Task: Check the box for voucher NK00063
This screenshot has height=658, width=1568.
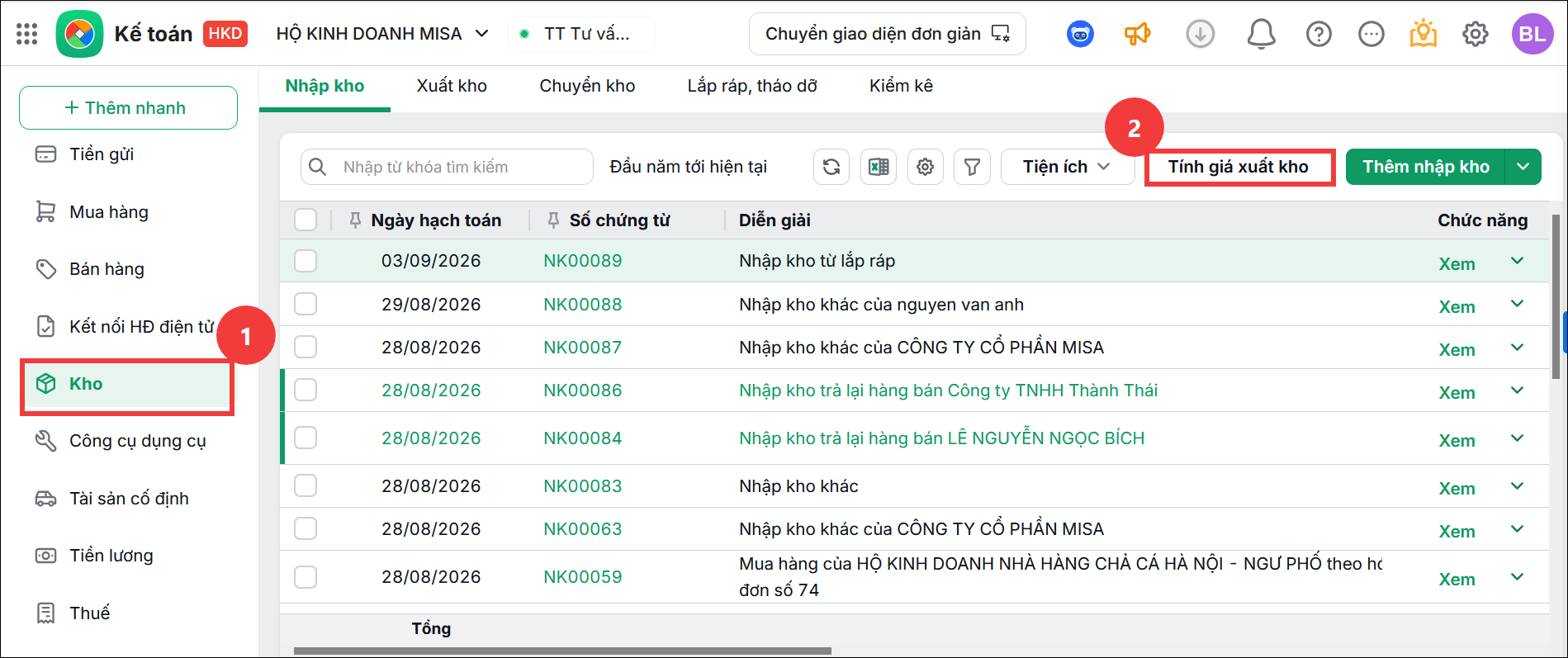Action: [x=306, y=528]
